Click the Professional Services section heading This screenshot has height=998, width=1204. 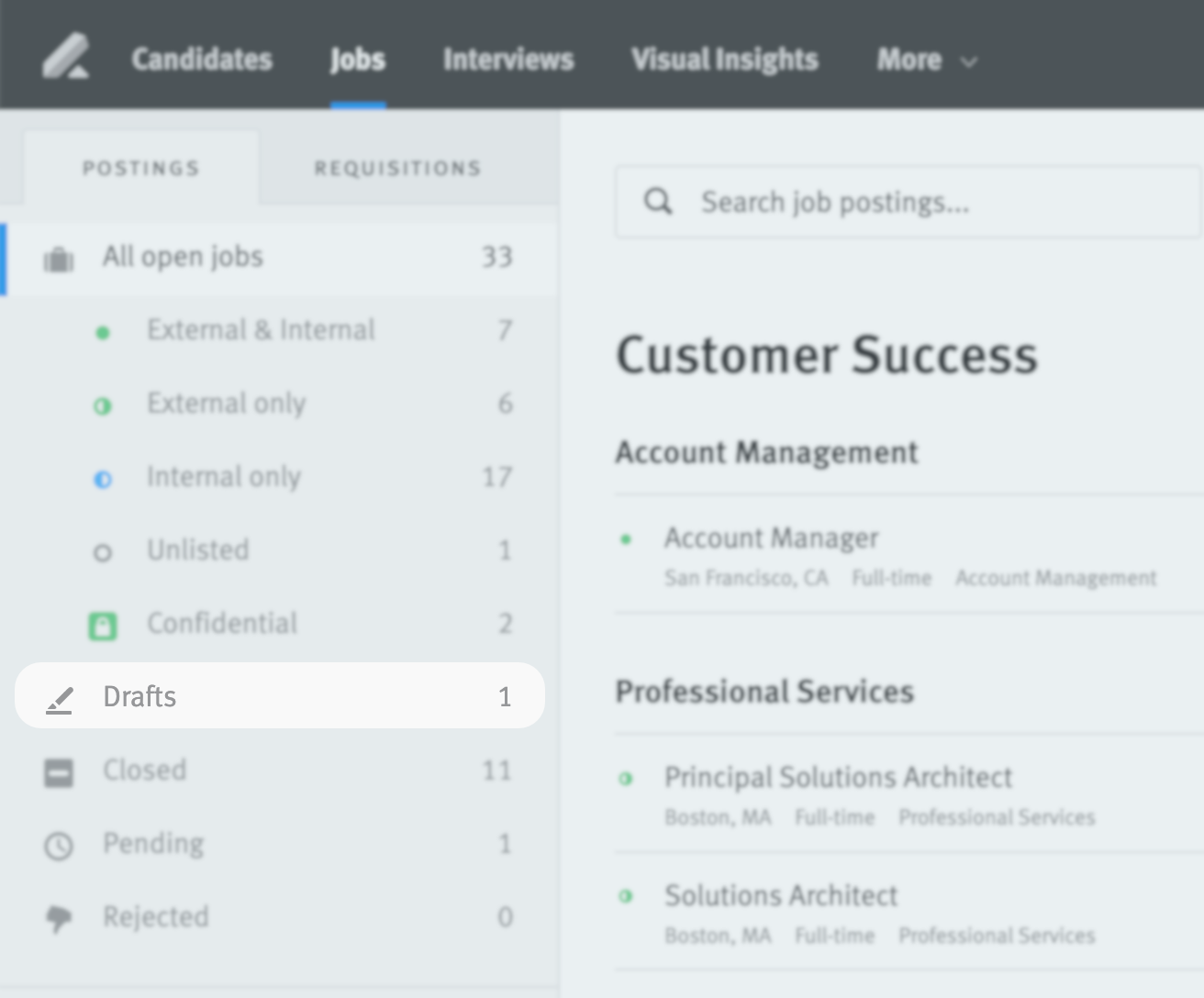tap(764, 692)
